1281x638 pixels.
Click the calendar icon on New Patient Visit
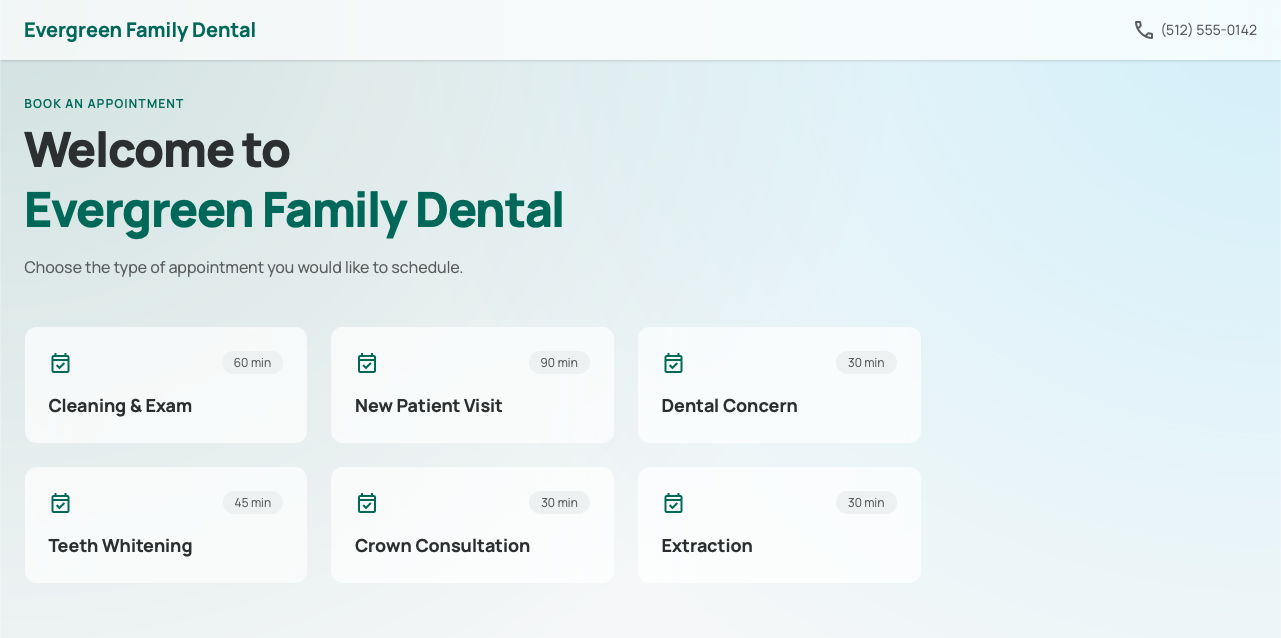coord(367,363)
